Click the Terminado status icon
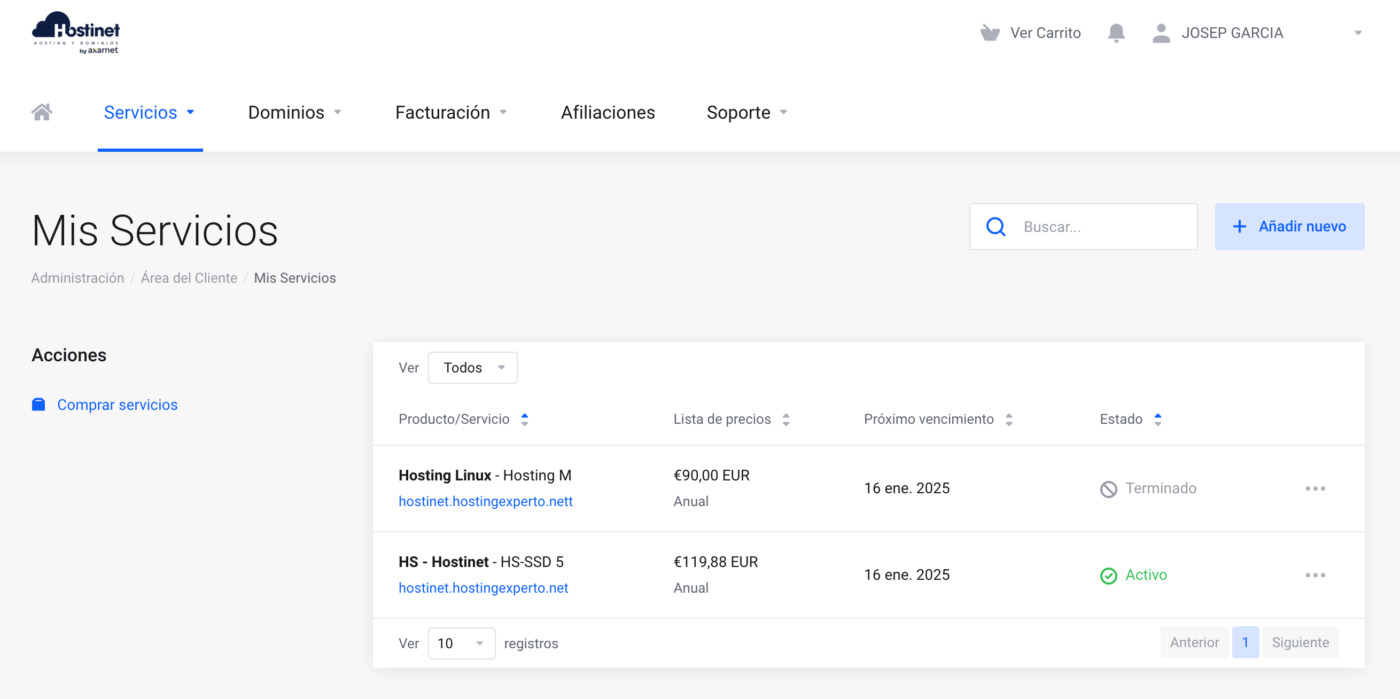Viewport: 1400px width, 699px height. (1108, 489)
